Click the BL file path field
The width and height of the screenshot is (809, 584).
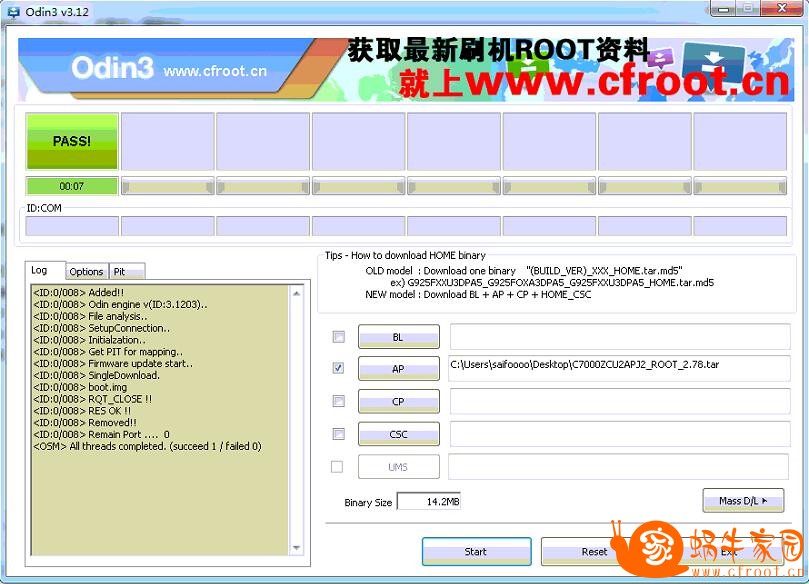click(620, 337)
